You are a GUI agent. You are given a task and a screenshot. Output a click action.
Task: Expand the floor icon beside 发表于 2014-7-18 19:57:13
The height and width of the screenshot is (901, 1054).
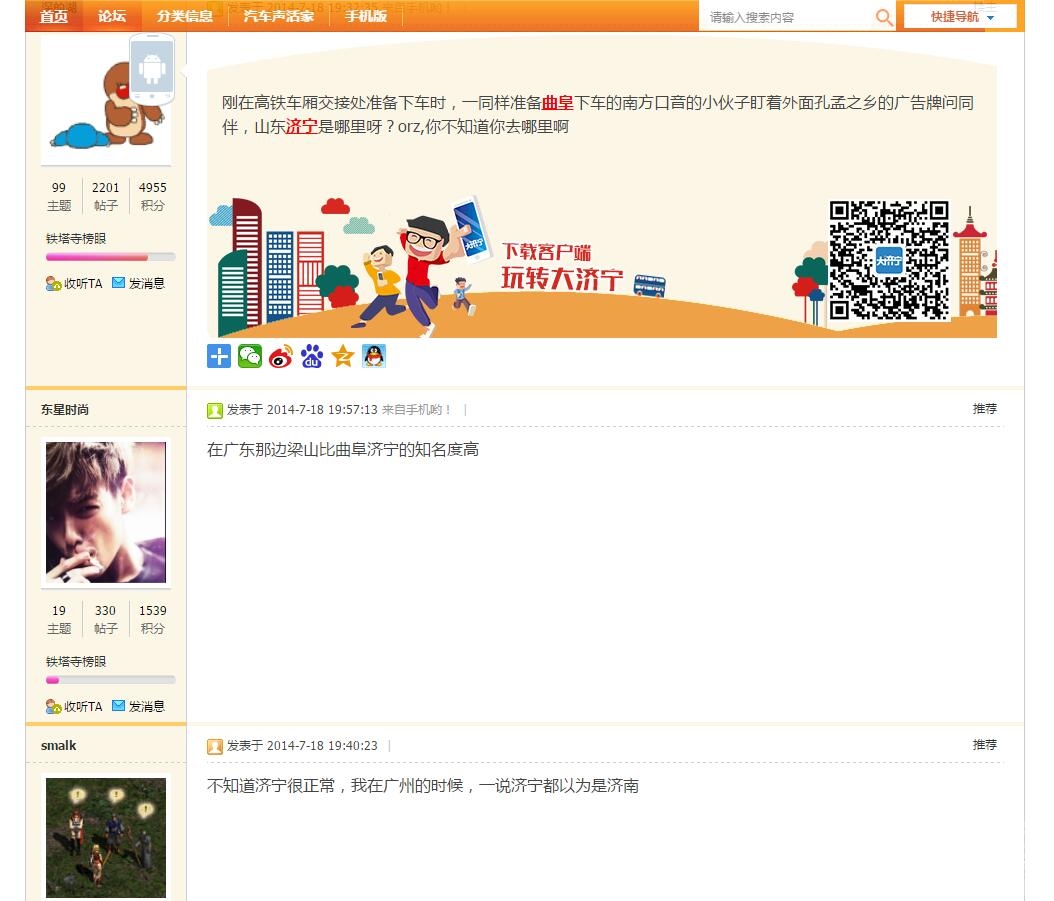click(214, 410)
